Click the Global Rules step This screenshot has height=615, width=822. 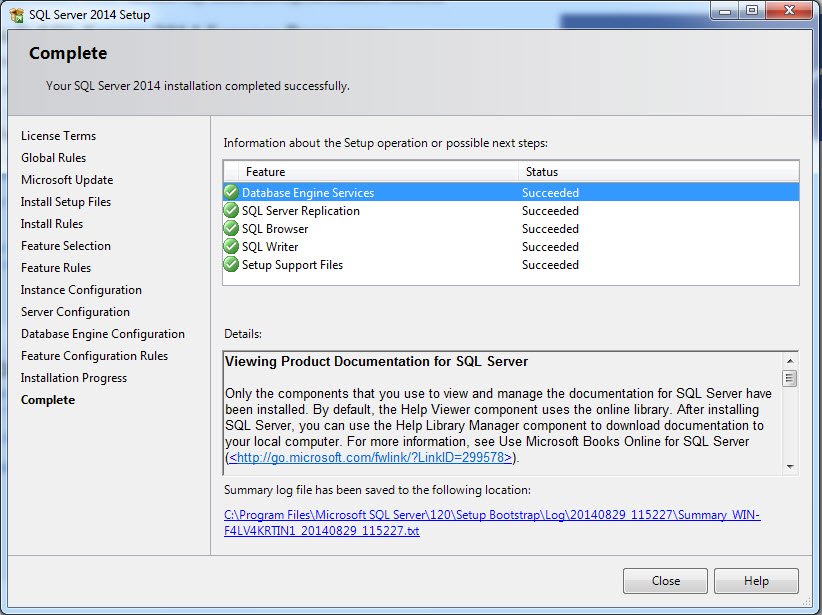tap(53, 158)
